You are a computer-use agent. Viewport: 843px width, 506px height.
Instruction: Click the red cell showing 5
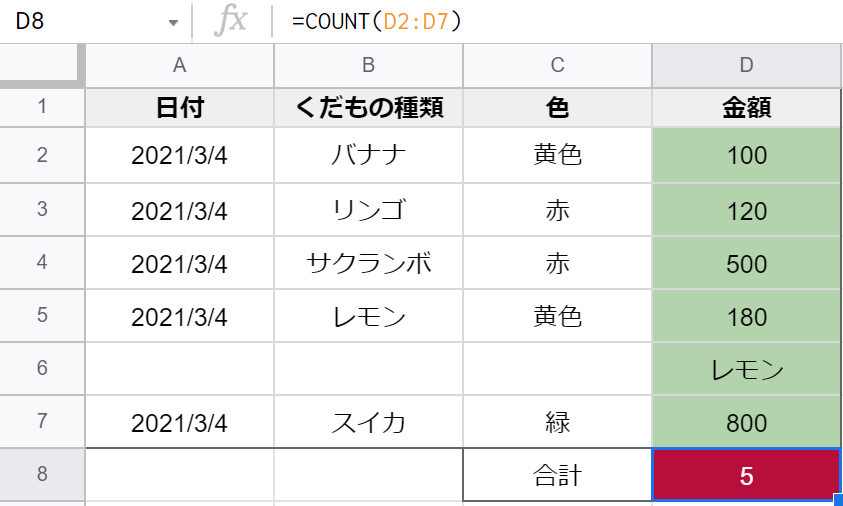tap(746, 475)
